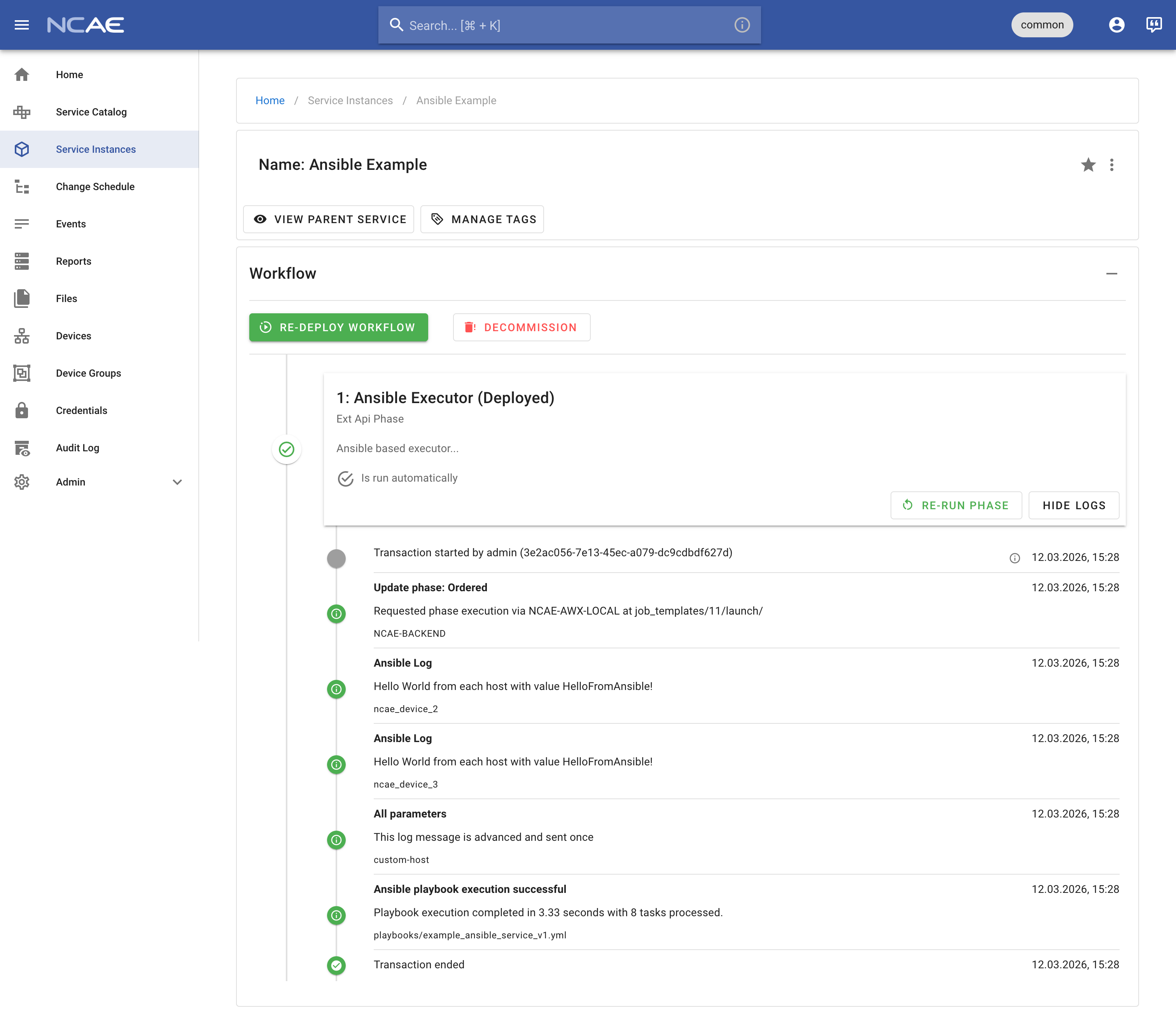Hide logs for Ansible Executor phase

[x=1074, y=505]
